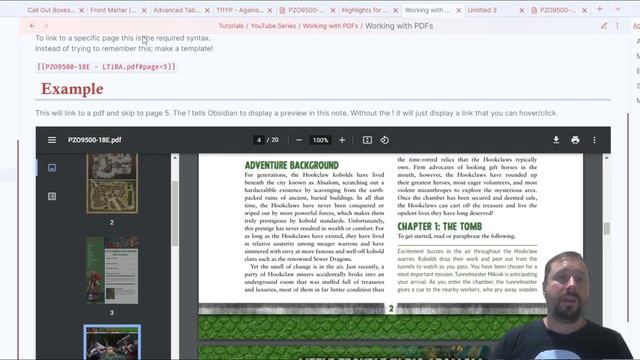Download the PDF using the download icon
This screenshot has height=360, width=640.
[x=556, y=140]
